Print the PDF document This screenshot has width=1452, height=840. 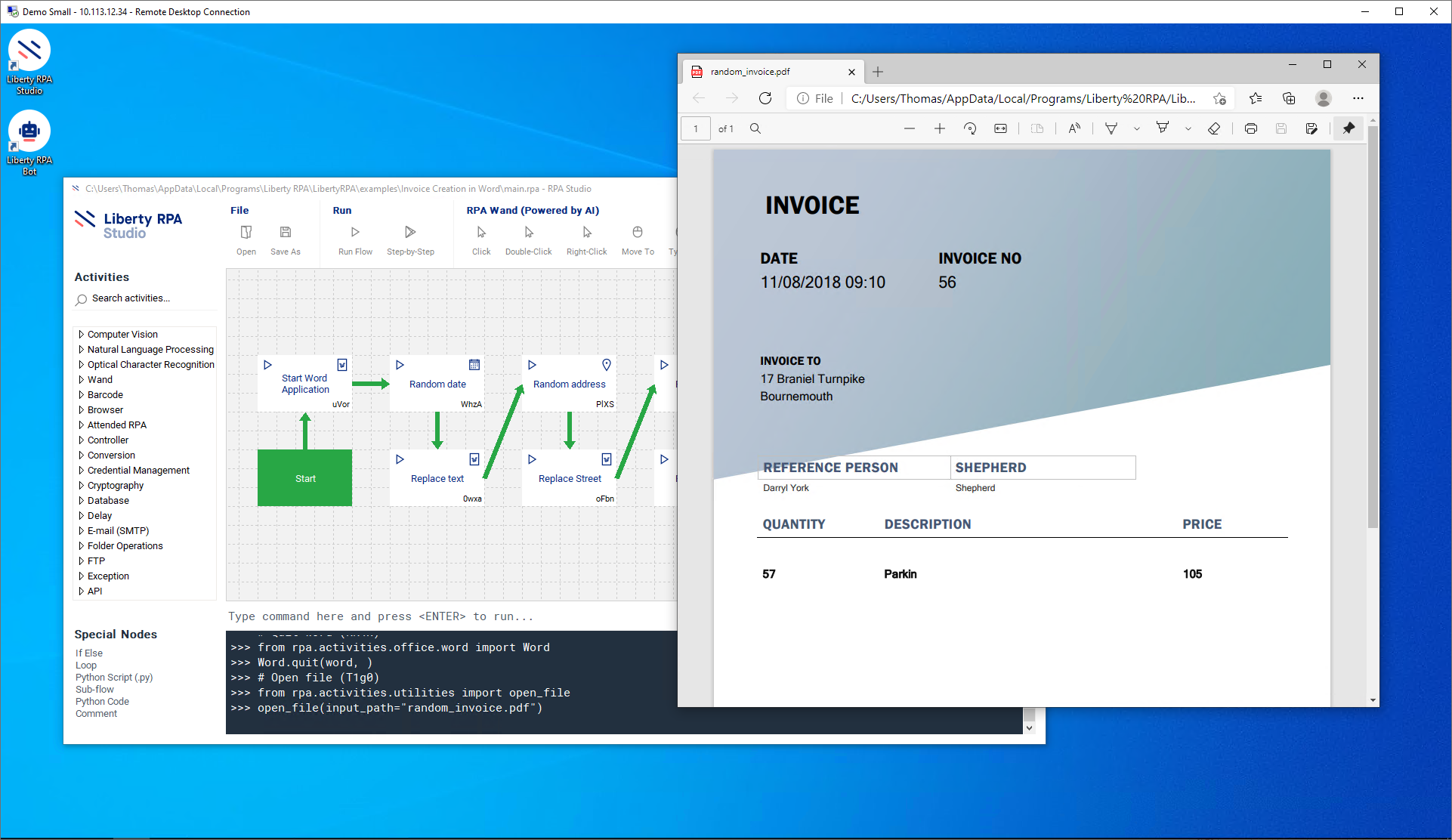(1251, 128)
